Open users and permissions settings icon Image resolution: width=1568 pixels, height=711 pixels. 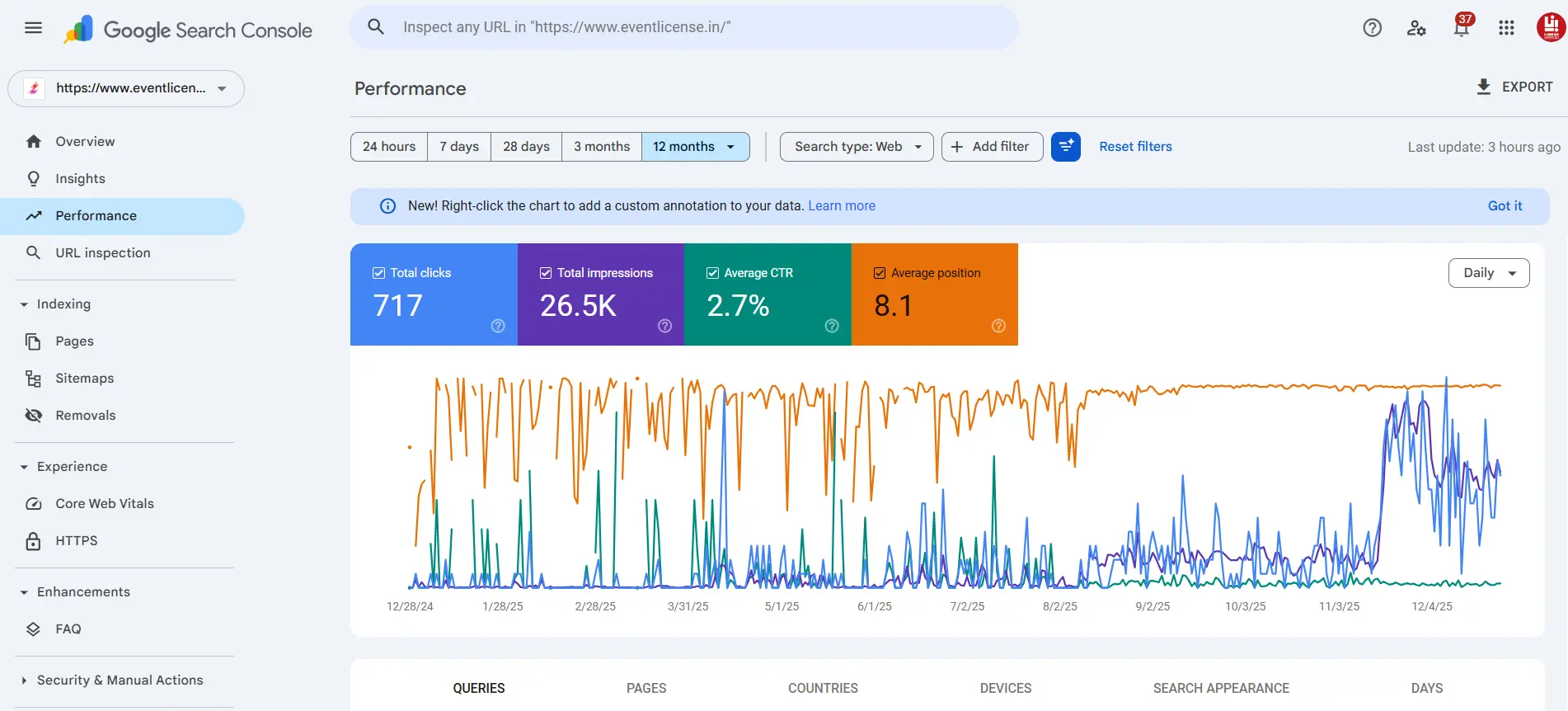(x=1416, y=28)
